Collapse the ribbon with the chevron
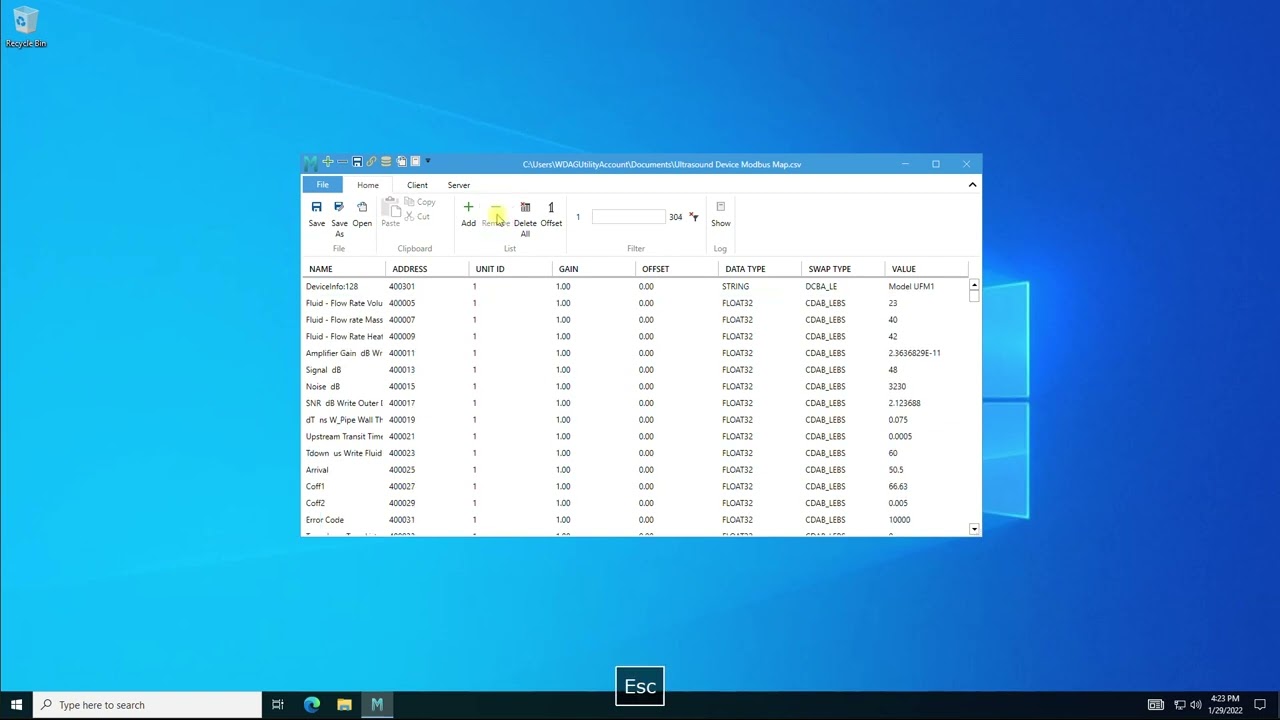Screen dimensions: 1280x720 coord(972,185)
